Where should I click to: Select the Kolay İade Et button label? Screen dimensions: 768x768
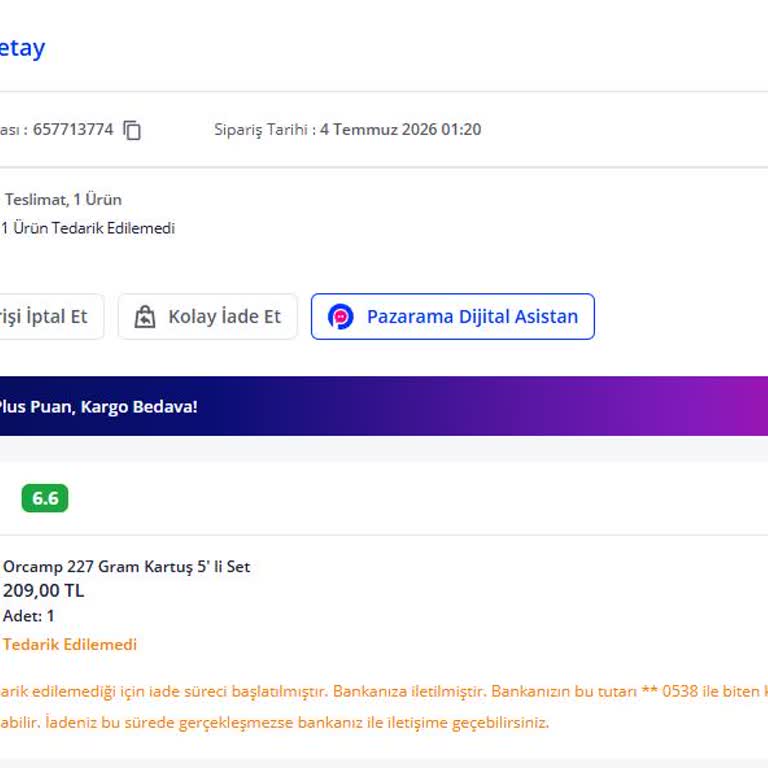pos(224,316)
